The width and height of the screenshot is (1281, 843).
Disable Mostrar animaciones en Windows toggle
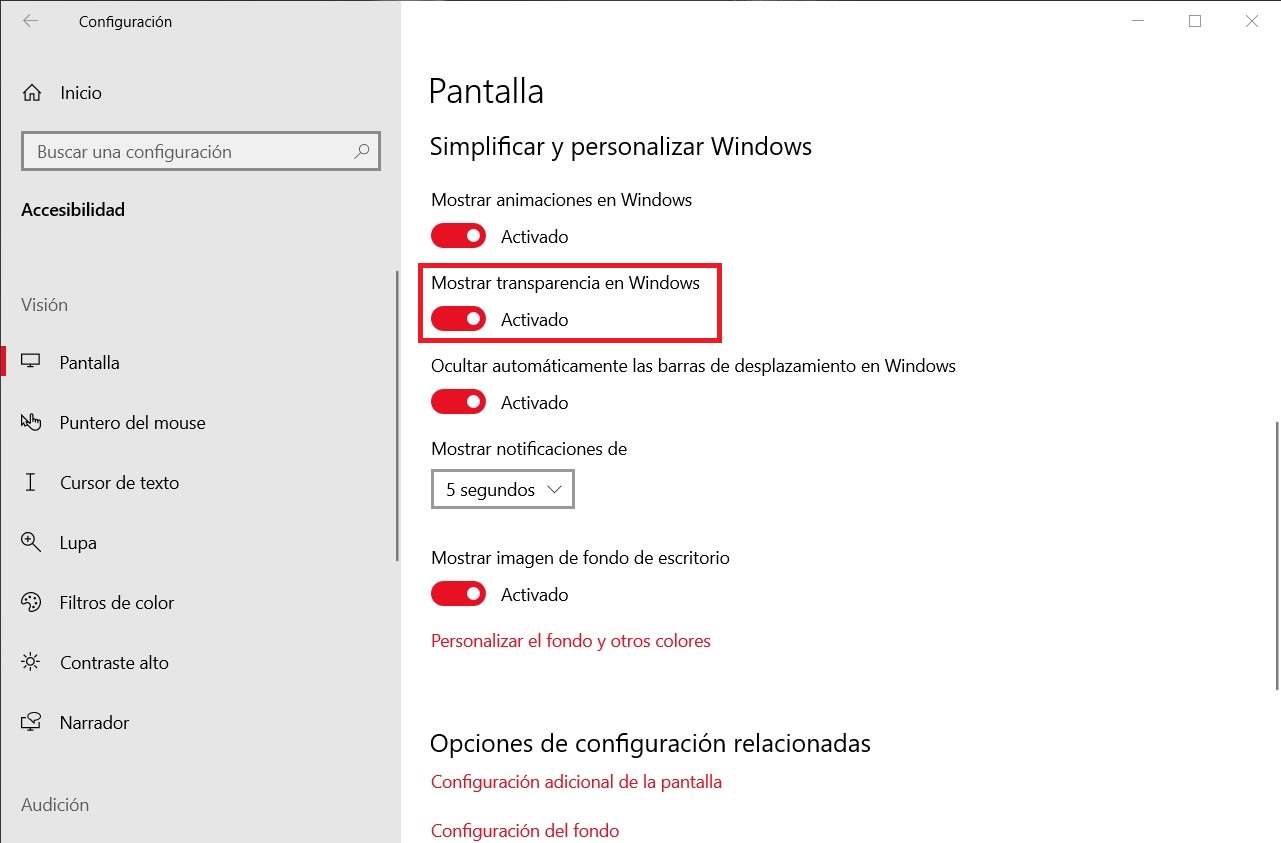458,236
